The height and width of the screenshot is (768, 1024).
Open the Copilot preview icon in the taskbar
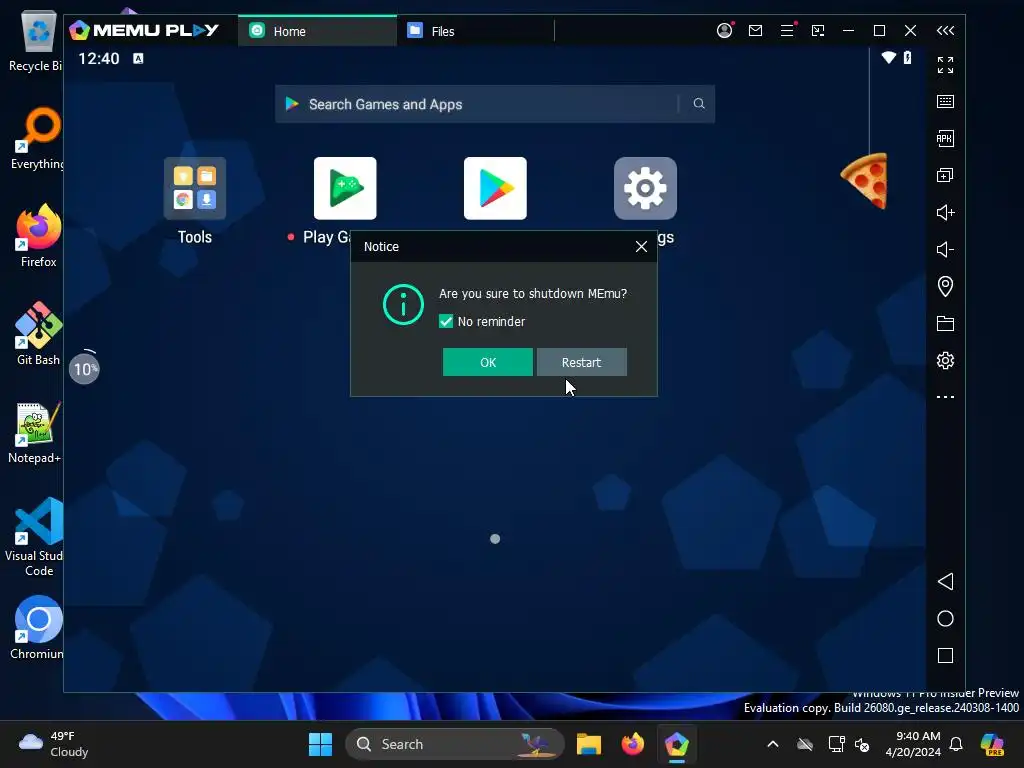992,744
